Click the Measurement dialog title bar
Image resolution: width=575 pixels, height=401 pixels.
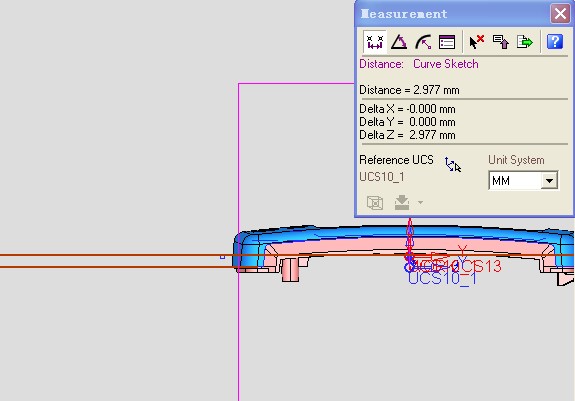coord(452,14)
